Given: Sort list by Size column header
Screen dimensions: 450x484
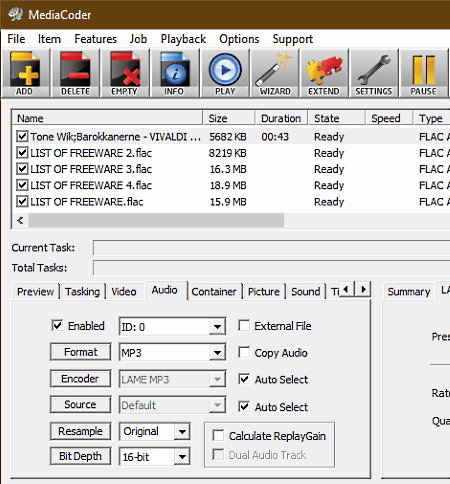Looking at the screenshot, I should pos(229,118).
